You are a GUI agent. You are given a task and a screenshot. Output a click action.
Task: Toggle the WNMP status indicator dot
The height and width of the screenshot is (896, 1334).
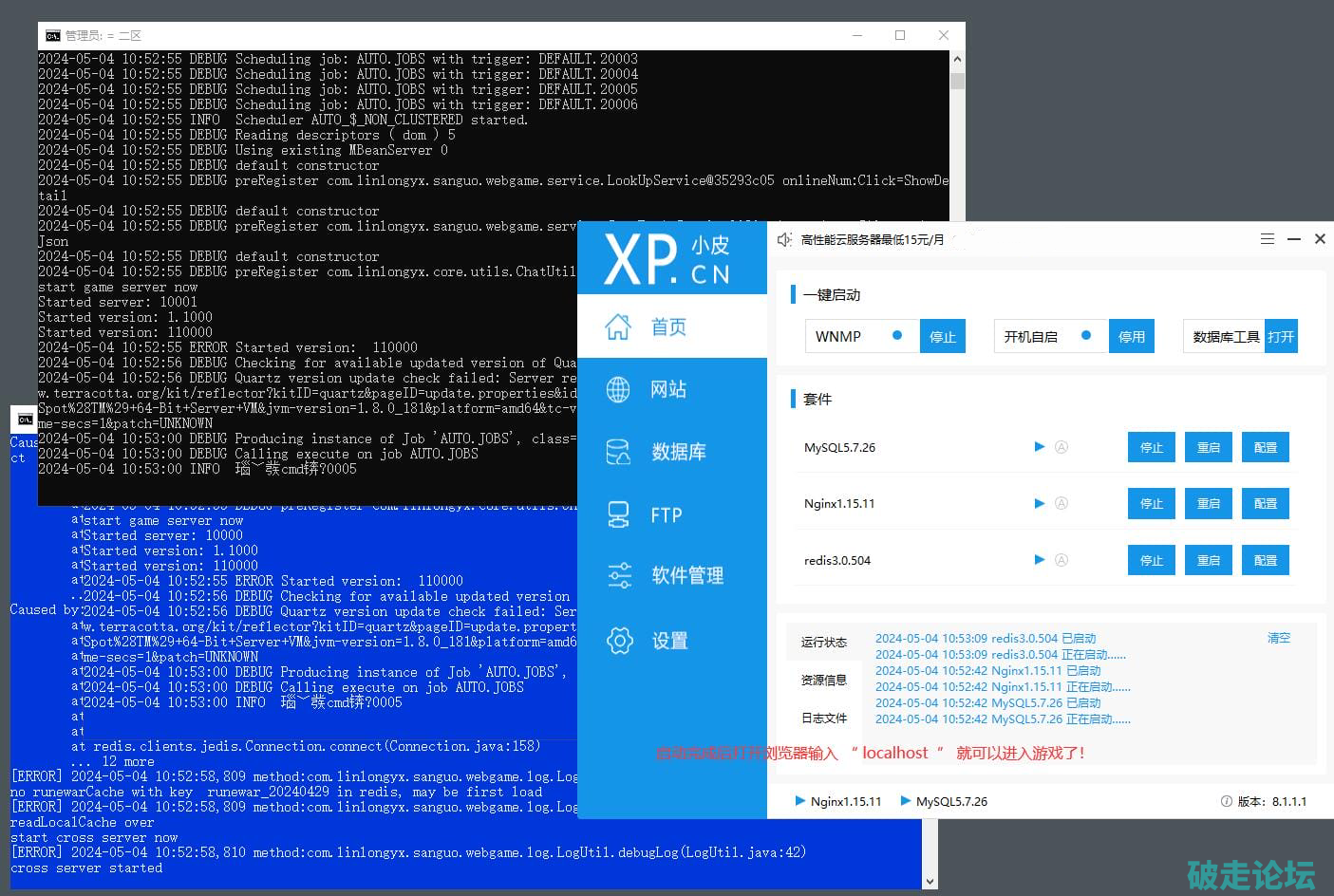coord(897,336)
